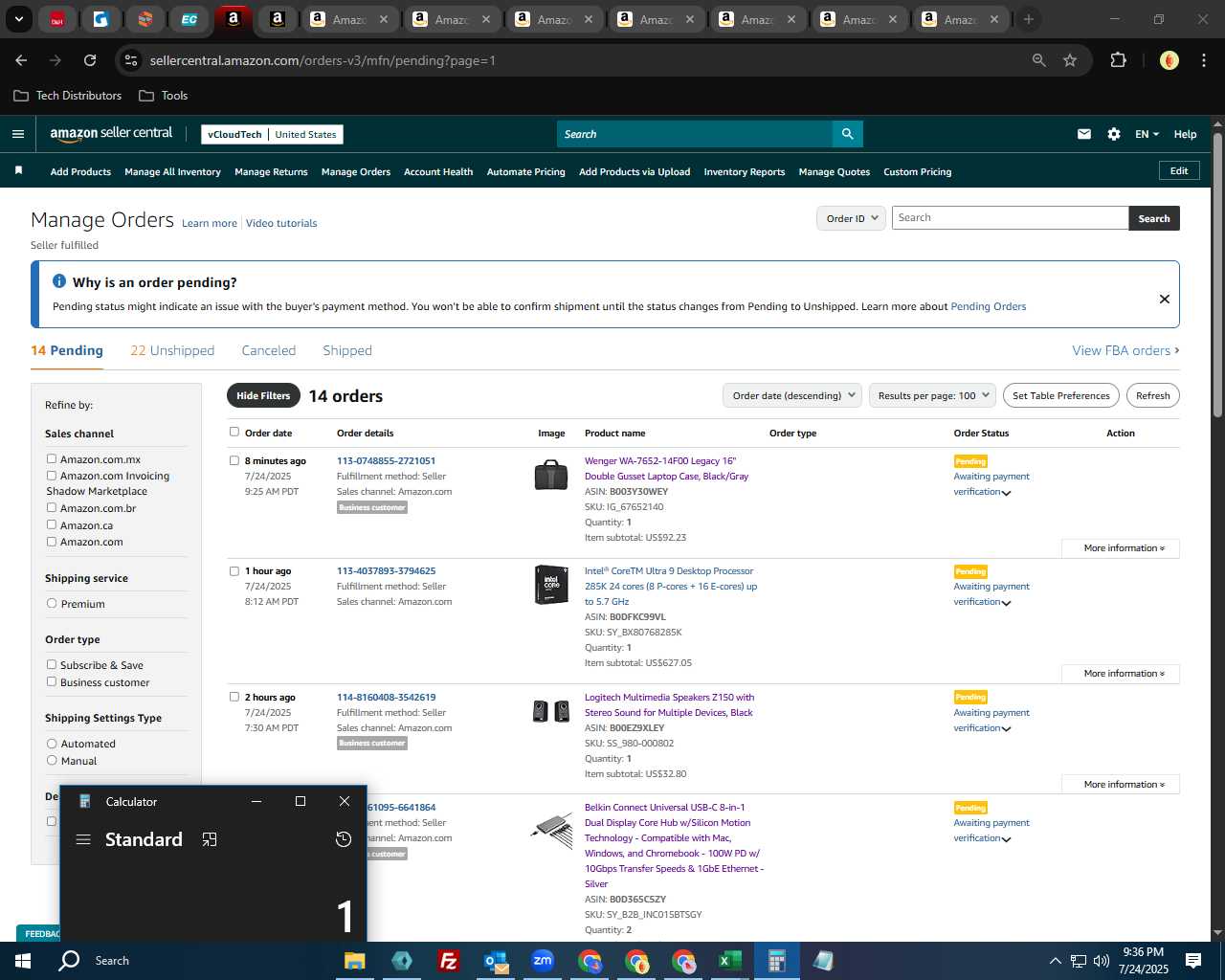Screen dimensions: 1225x980
Task: Open Account Health menu item
Action: 438,172
